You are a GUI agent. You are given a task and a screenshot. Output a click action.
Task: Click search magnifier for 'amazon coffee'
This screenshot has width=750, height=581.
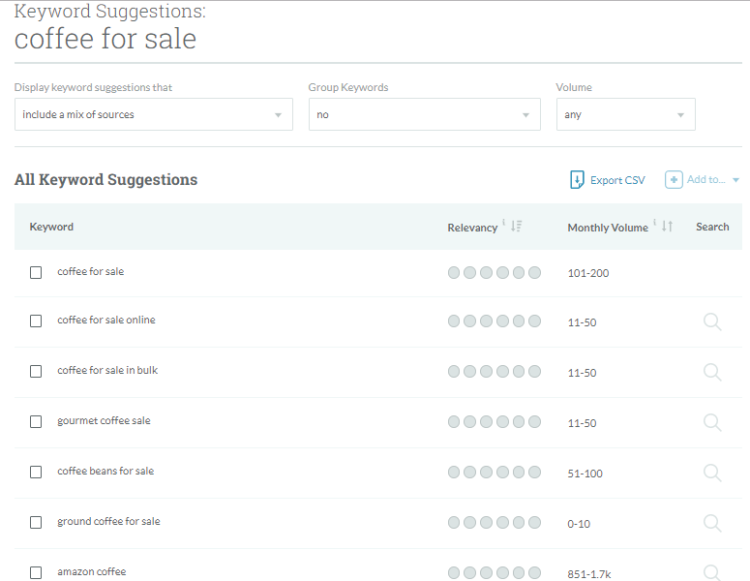[x=712, y=573]
